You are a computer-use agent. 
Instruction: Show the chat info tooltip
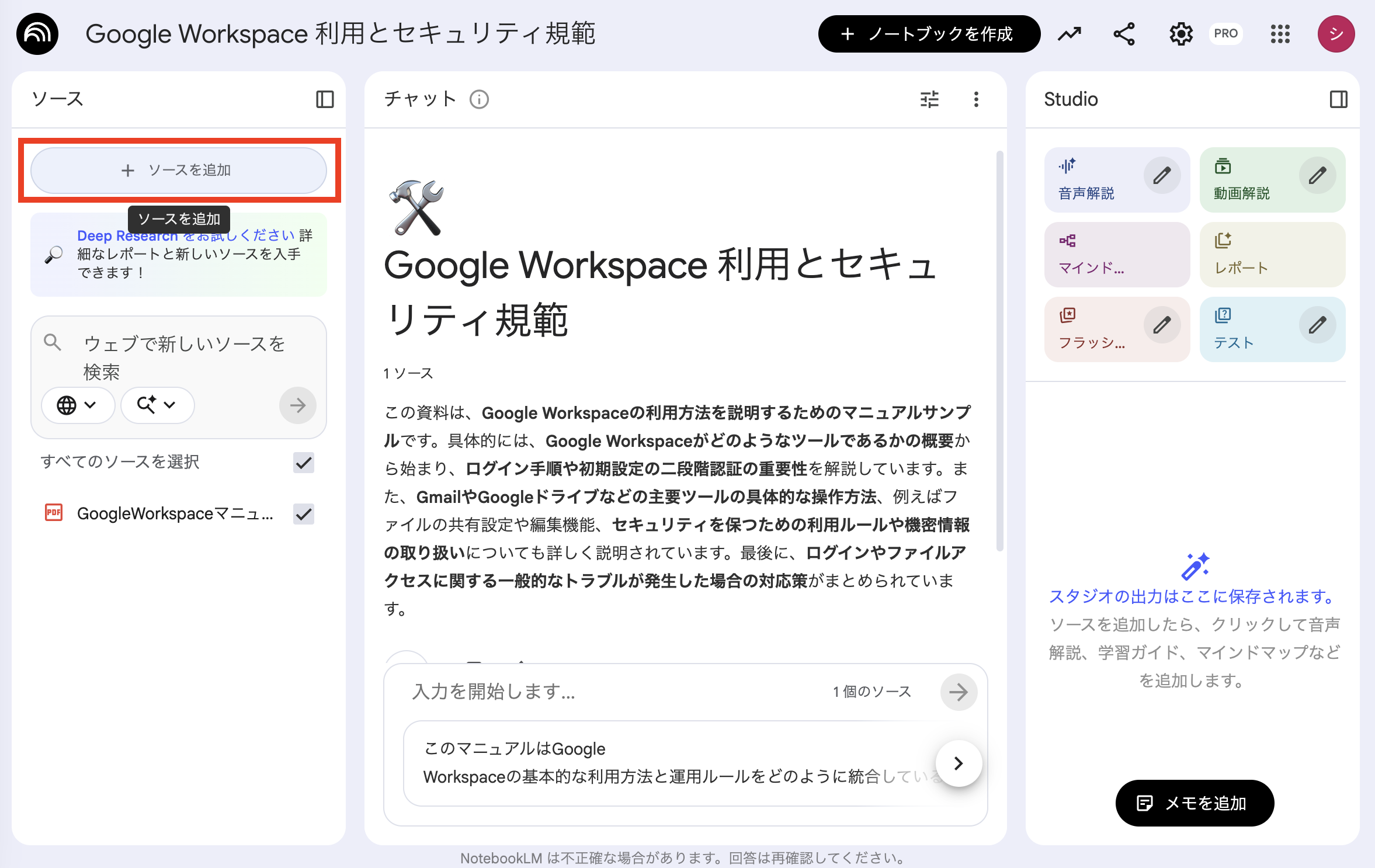[479, 99]
